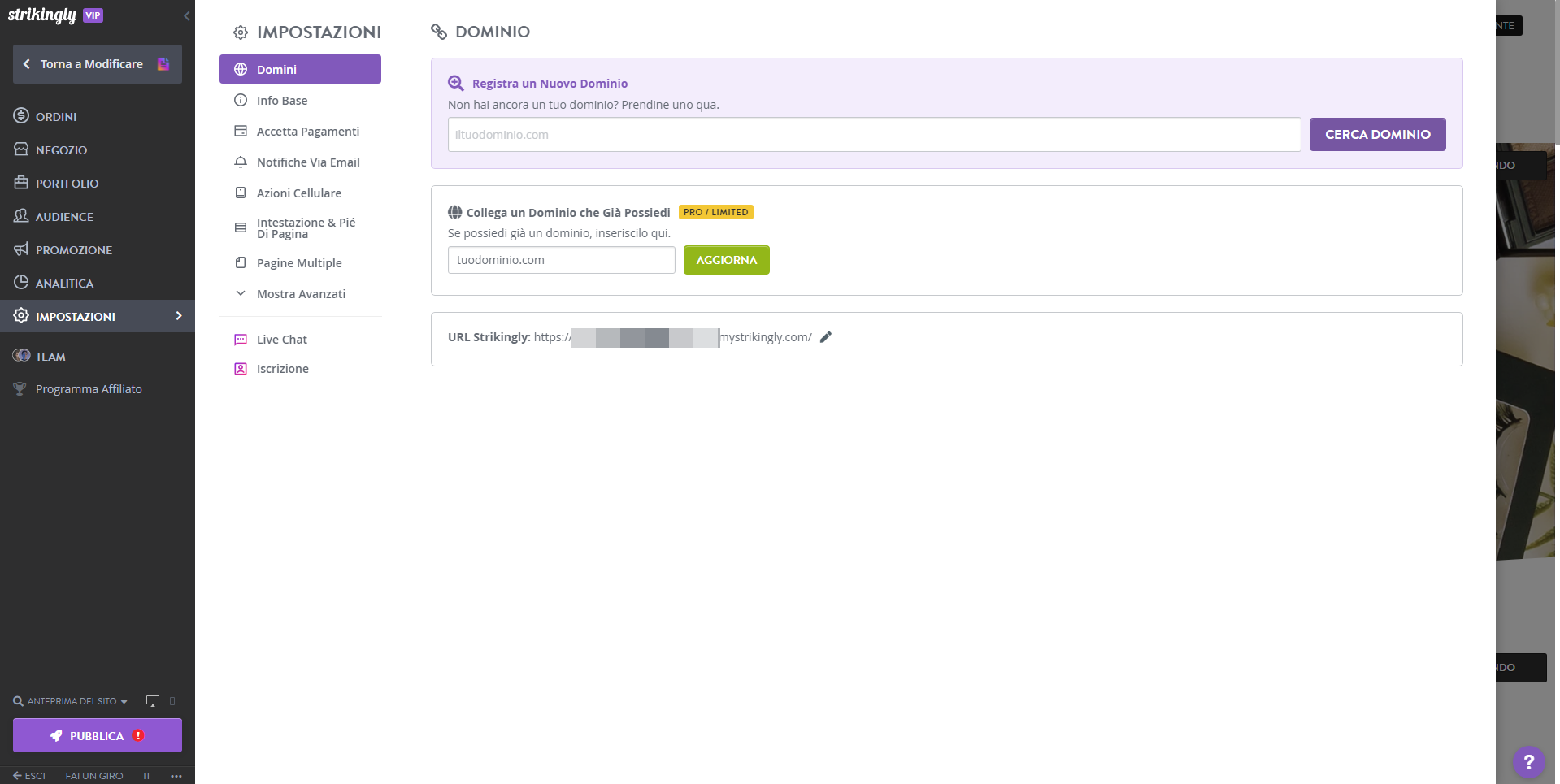Go to Info Base settings tab
Image resolution: width=1560 pixels, height=784 pixels.
tap(281, 101)
